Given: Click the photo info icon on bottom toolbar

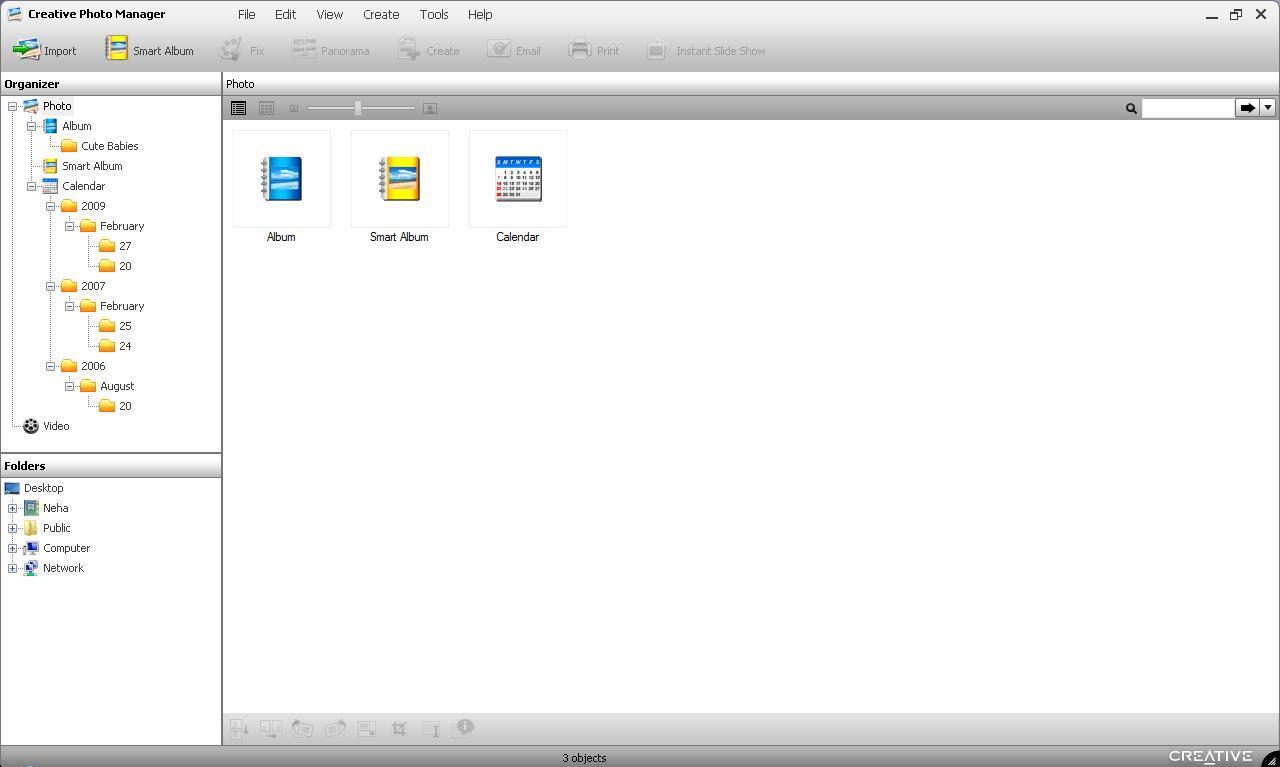Looking at the screenshot, I should pyautogui.click(x=463, y=728).
